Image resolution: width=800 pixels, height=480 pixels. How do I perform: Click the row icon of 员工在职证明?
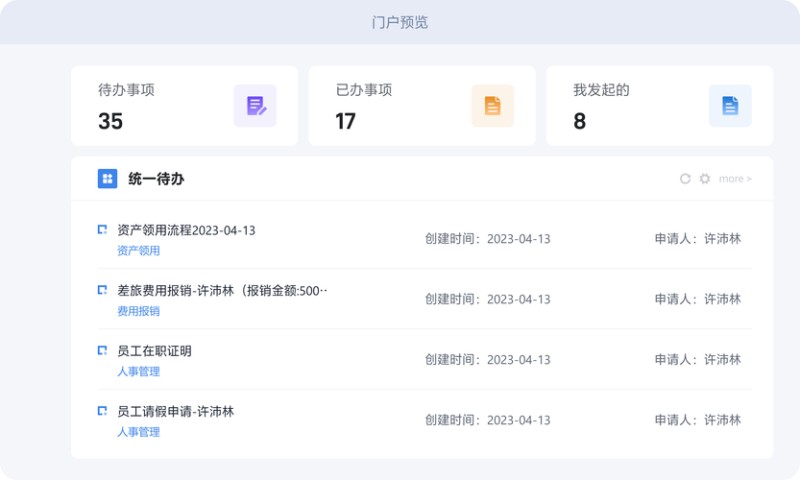click(102, 350)
